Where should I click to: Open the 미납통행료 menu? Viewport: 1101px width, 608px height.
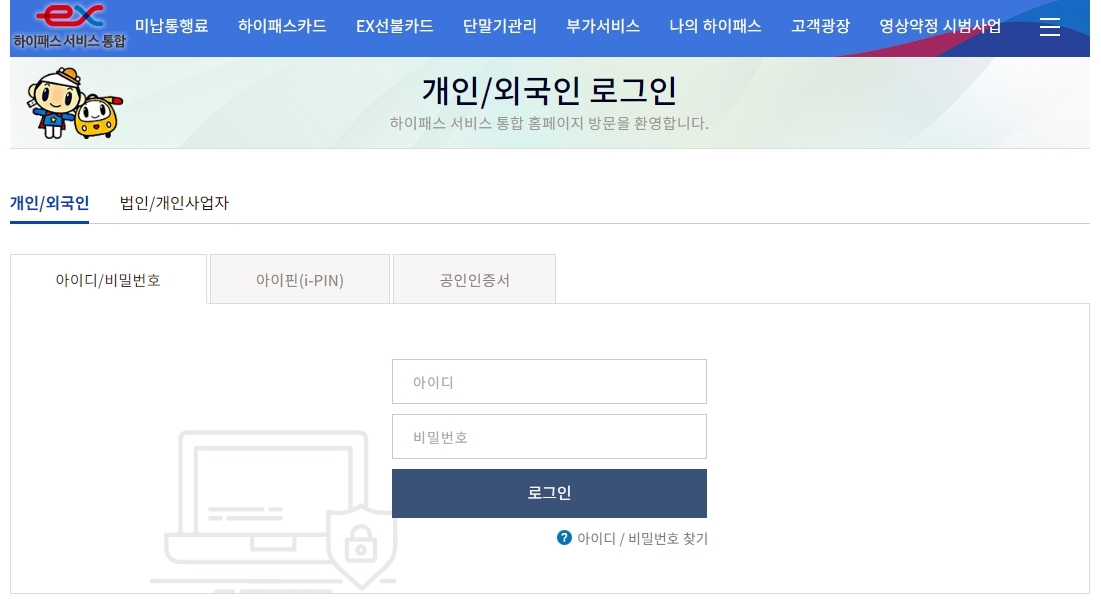[x=171, y=26]
